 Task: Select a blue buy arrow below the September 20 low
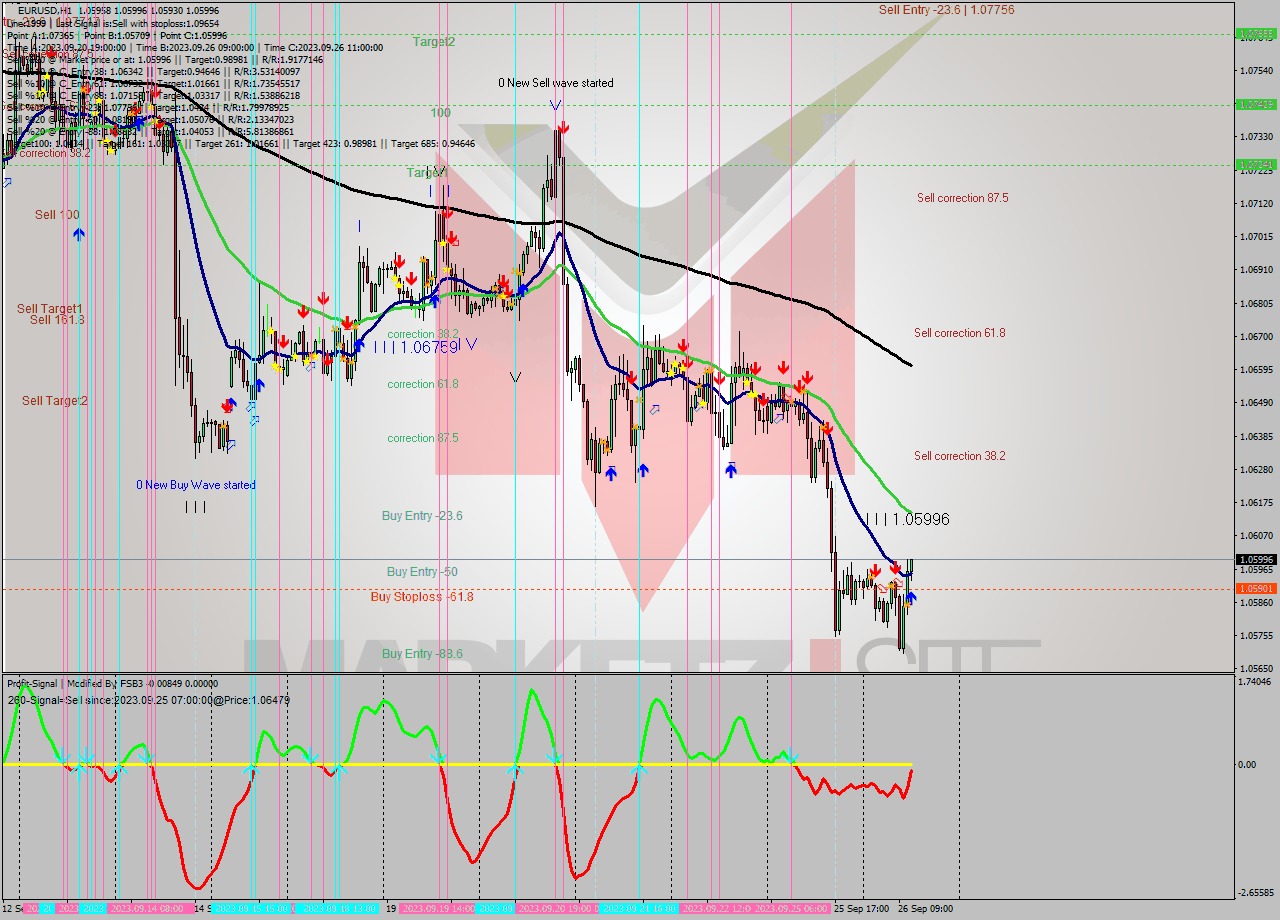coord(611,472)
